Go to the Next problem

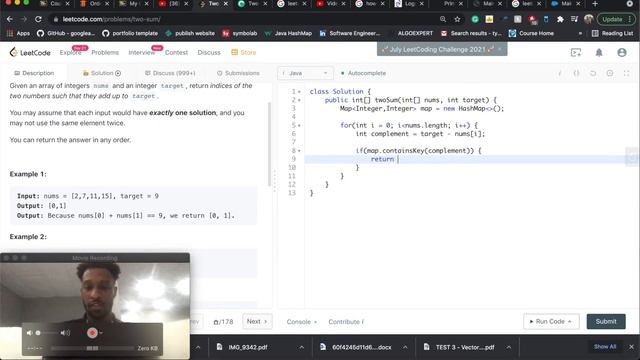(257, 322)
